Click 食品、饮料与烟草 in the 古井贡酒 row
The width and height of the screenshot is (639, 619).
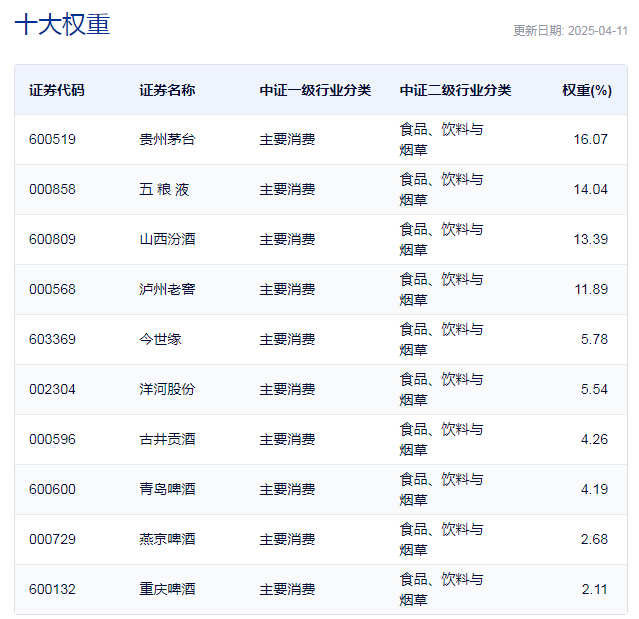coord(441,439)
